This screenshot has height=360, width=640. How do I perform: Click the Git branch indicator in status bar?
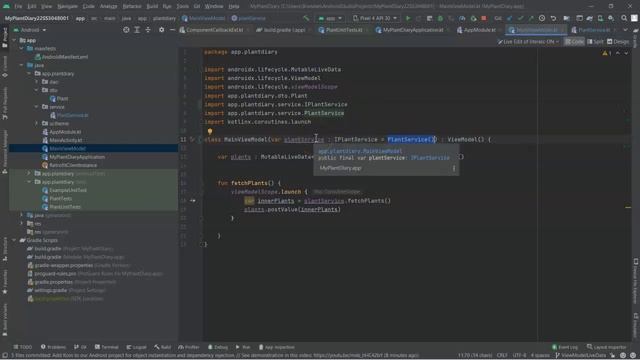pos(581,356)
